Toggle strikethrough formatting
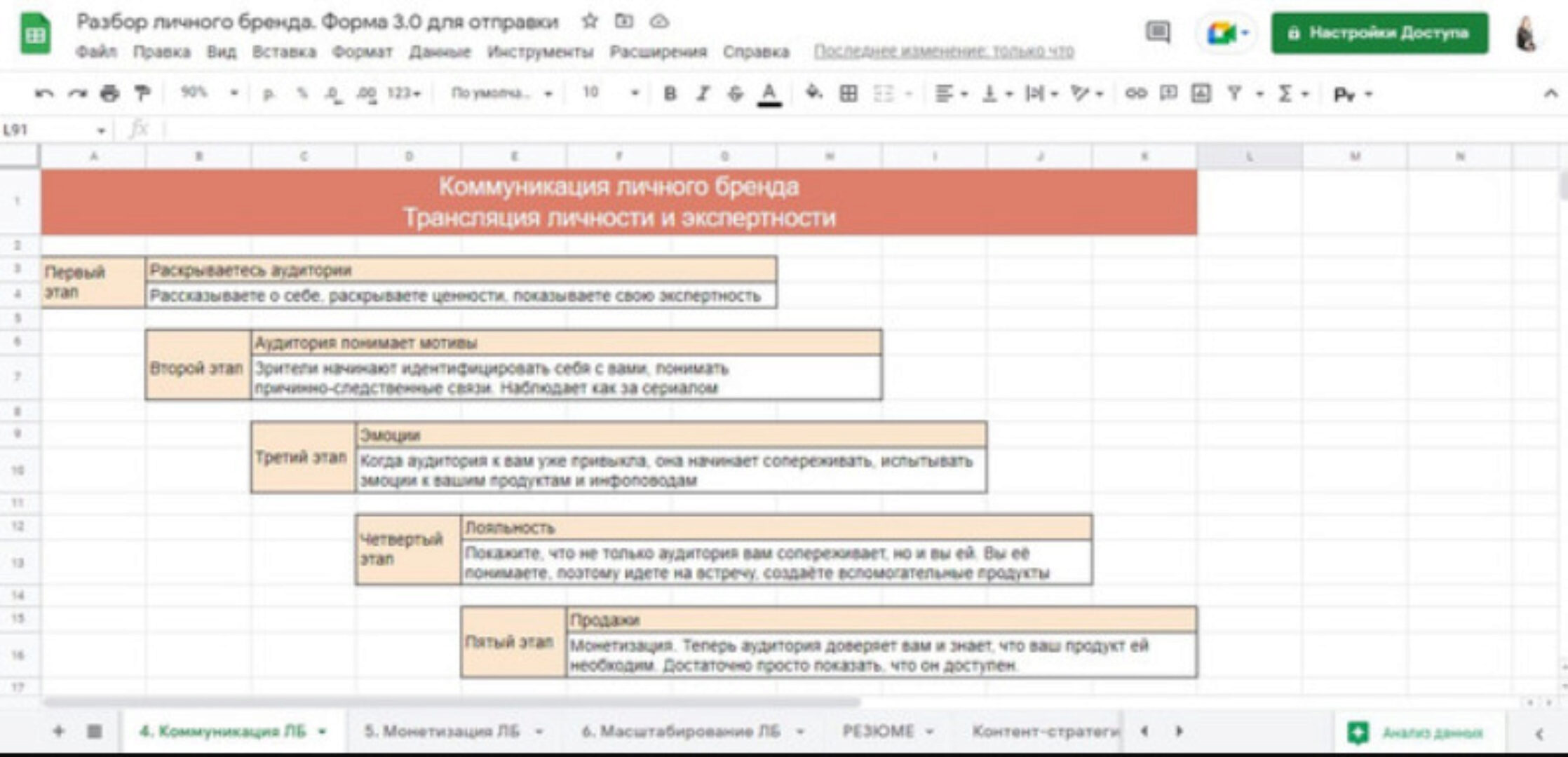This screenshot has height=757, width=1568. (735, 93)
